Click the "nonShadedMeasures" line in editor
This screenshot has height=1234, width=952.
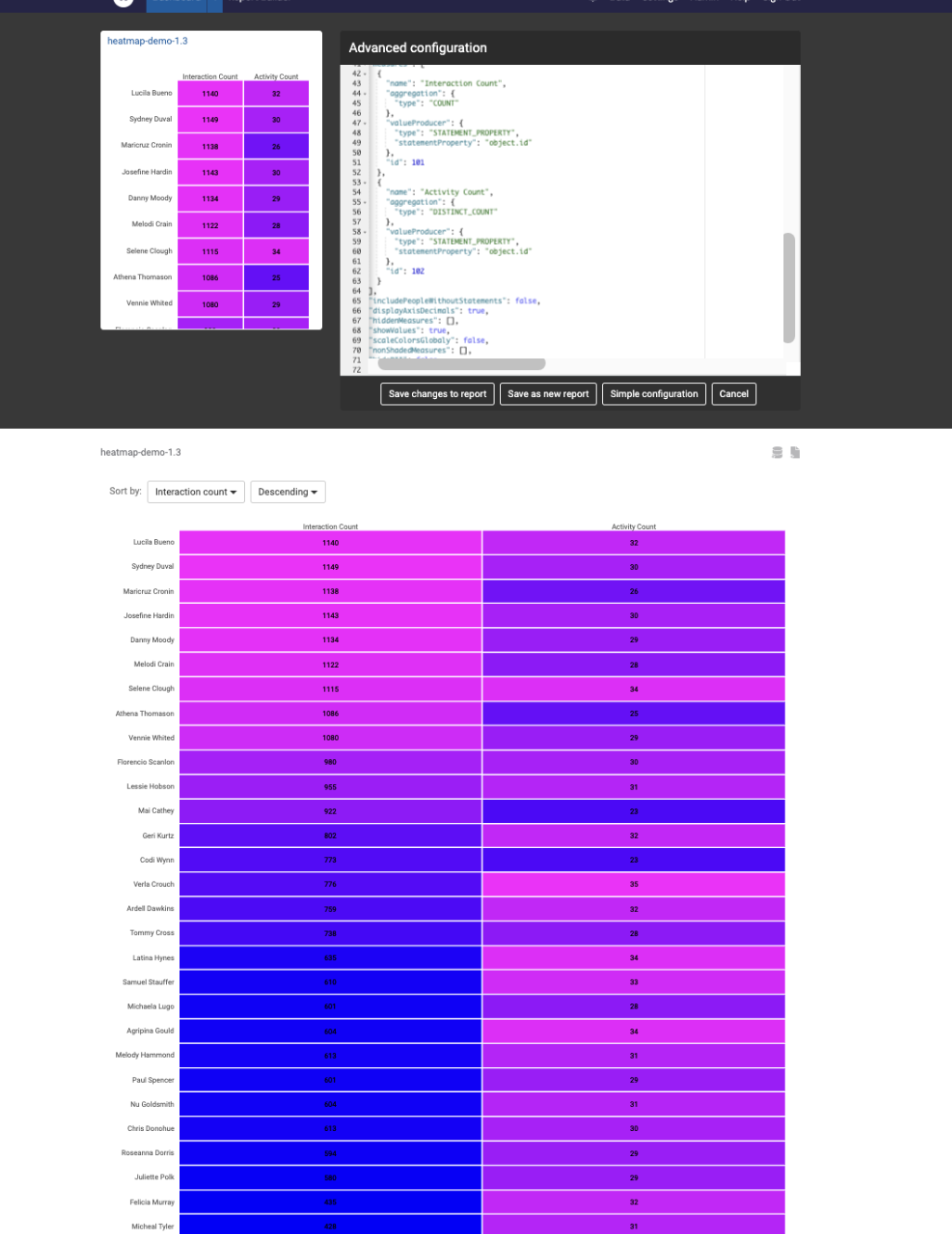coord(421,351)
